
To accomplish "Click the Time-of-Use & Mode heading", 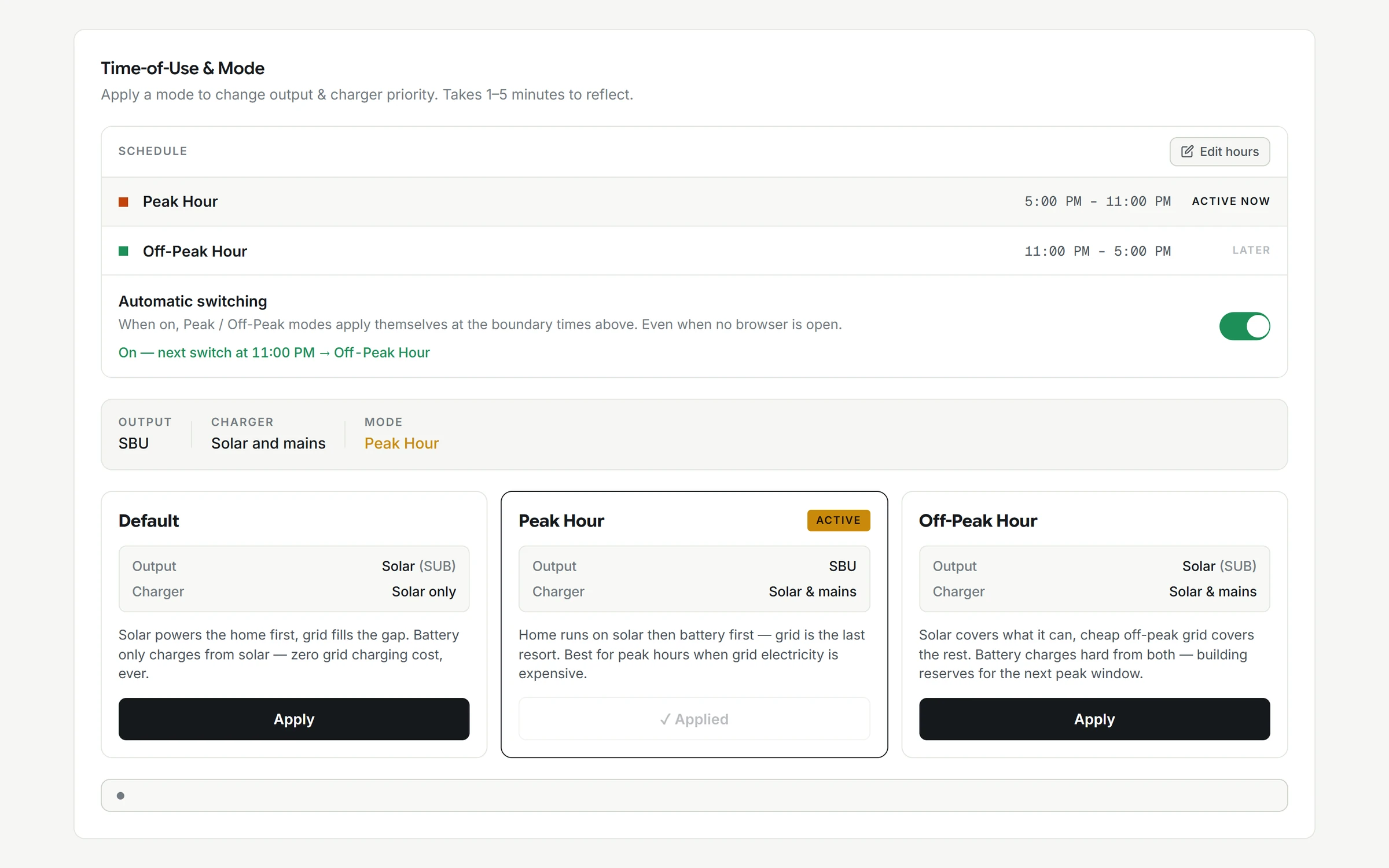I will [182, 68].
